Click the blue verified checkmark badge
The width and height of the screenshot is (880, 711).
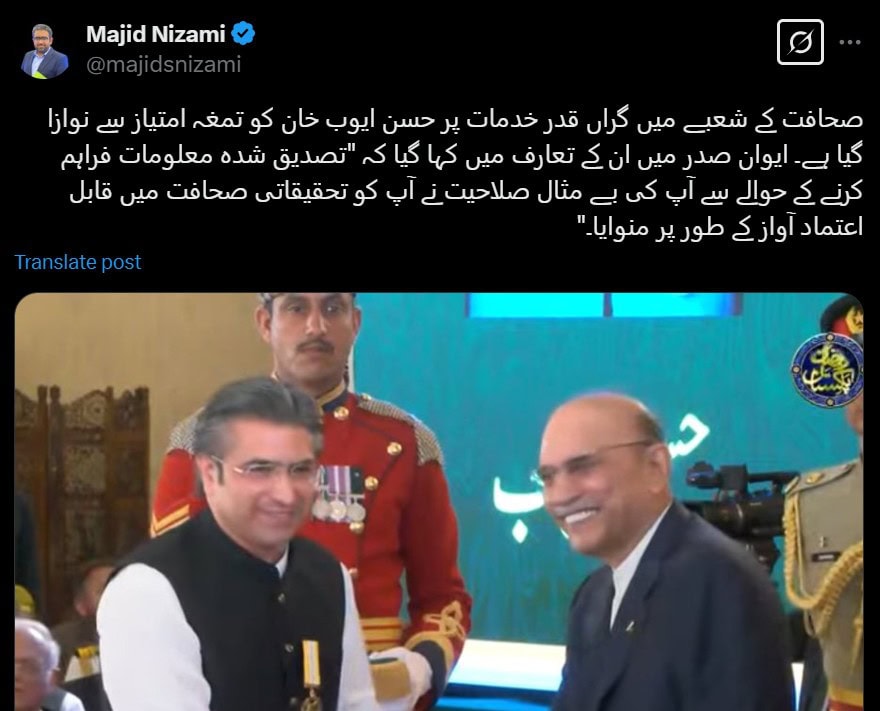(243, 34)
